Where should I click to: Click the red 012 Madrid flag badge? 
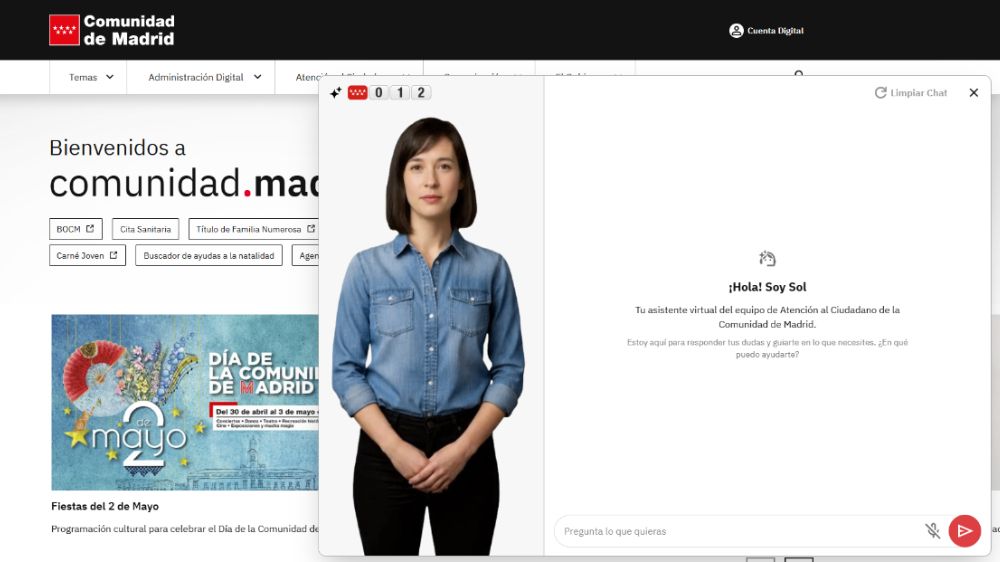tap(357, 93)
